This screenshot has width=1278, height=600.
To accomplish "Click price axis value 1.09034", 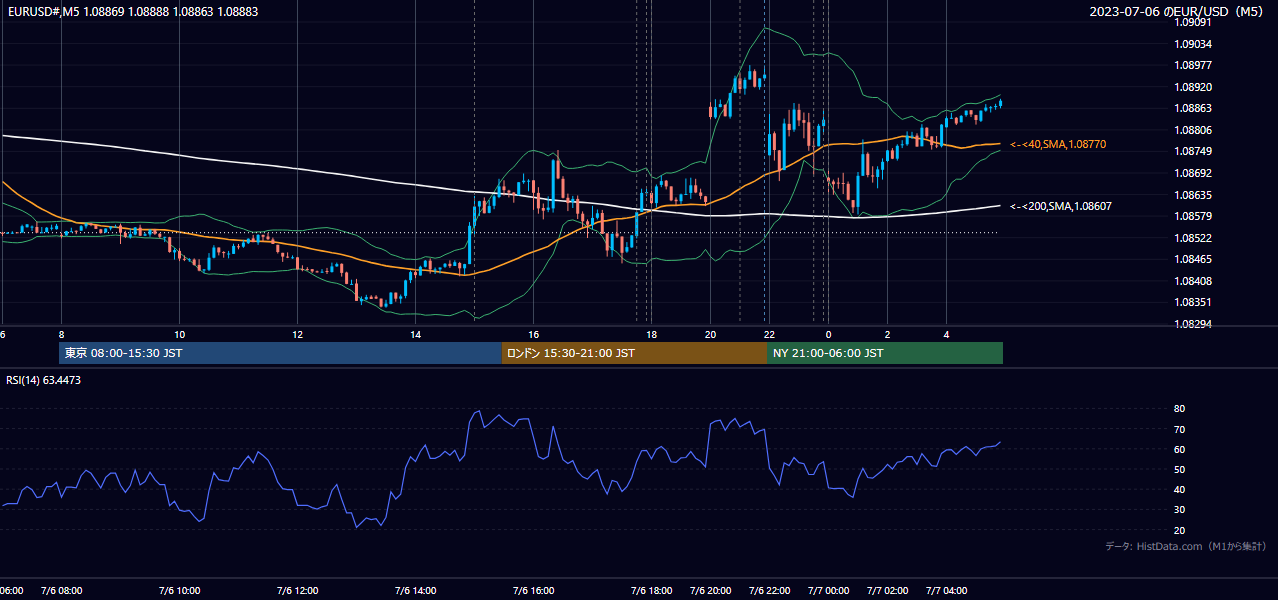I will coord(1194,44).
